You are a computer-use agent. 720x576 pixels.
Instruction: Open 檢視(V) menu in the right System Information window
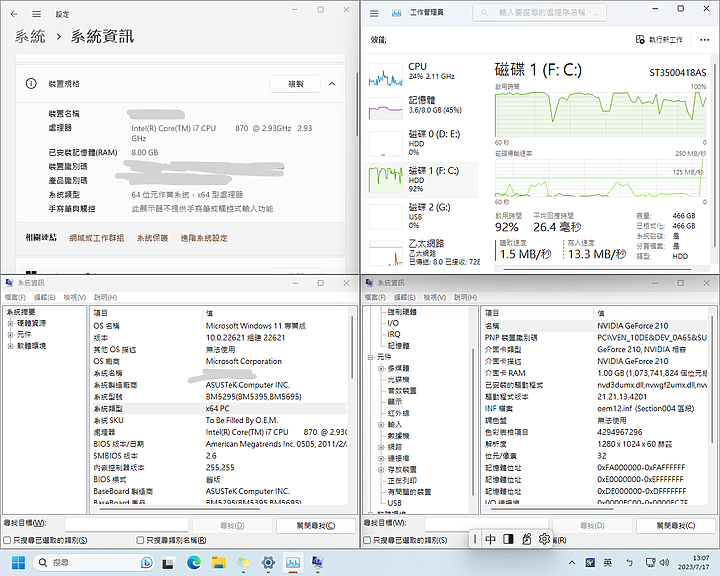(x=434, y=297)
